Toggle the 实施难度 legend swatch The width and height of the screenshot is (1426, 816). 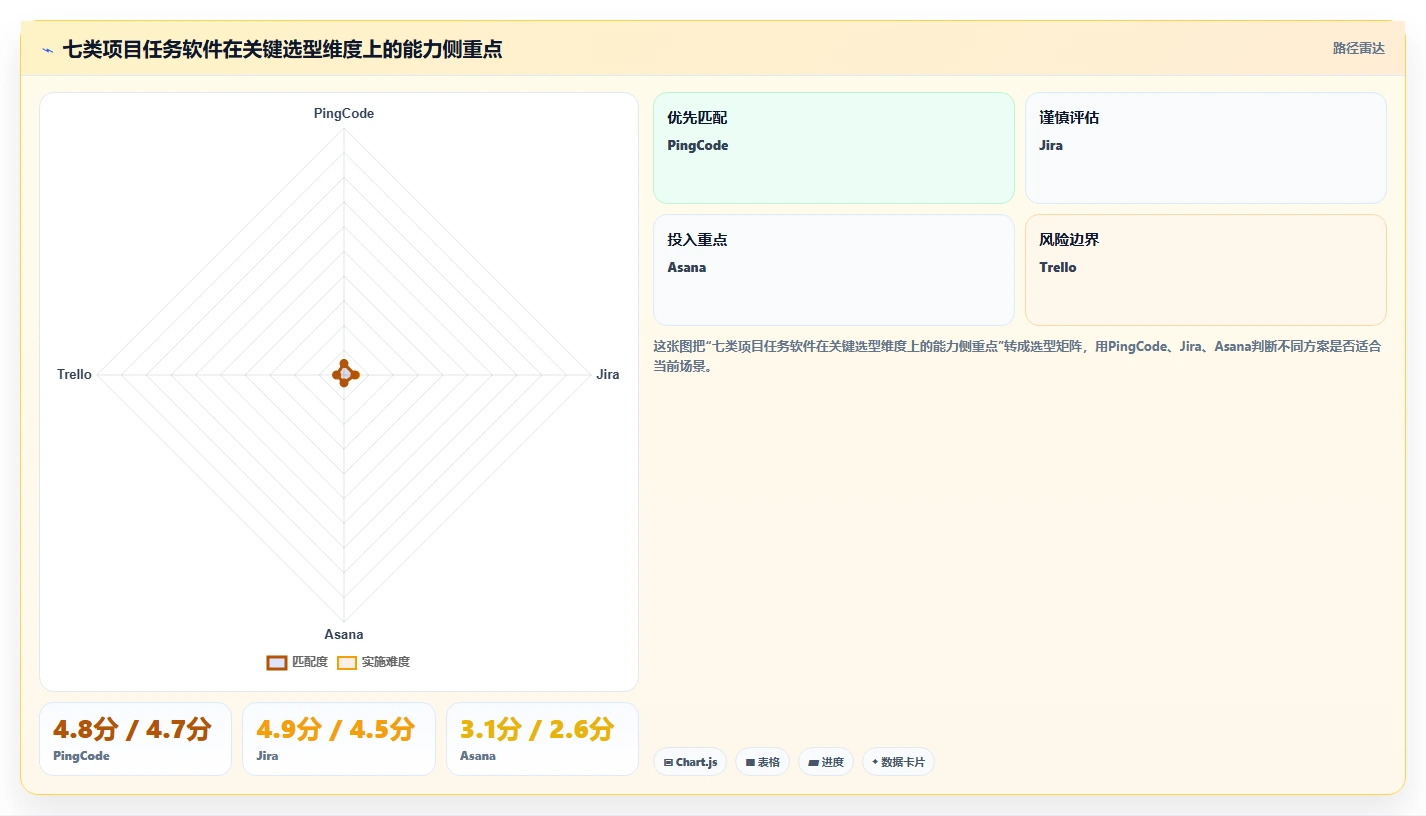[347, 662]
